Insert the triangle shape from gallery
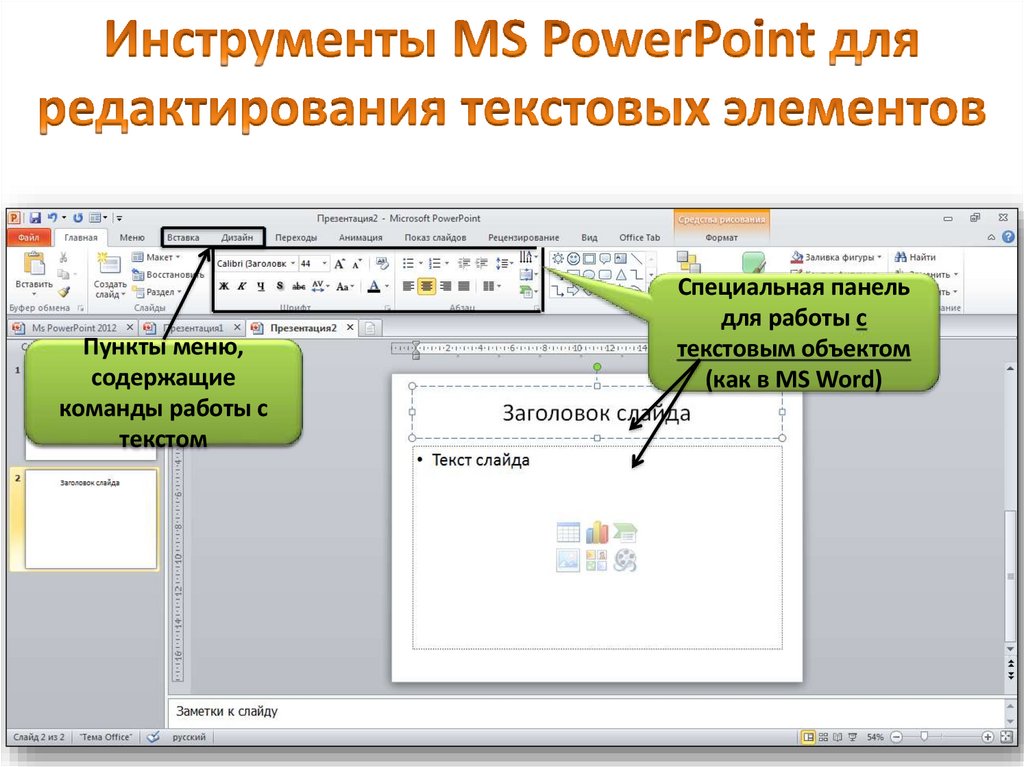Image resolution: width=1024 pixels, height=767 pixels. (620, 275)
